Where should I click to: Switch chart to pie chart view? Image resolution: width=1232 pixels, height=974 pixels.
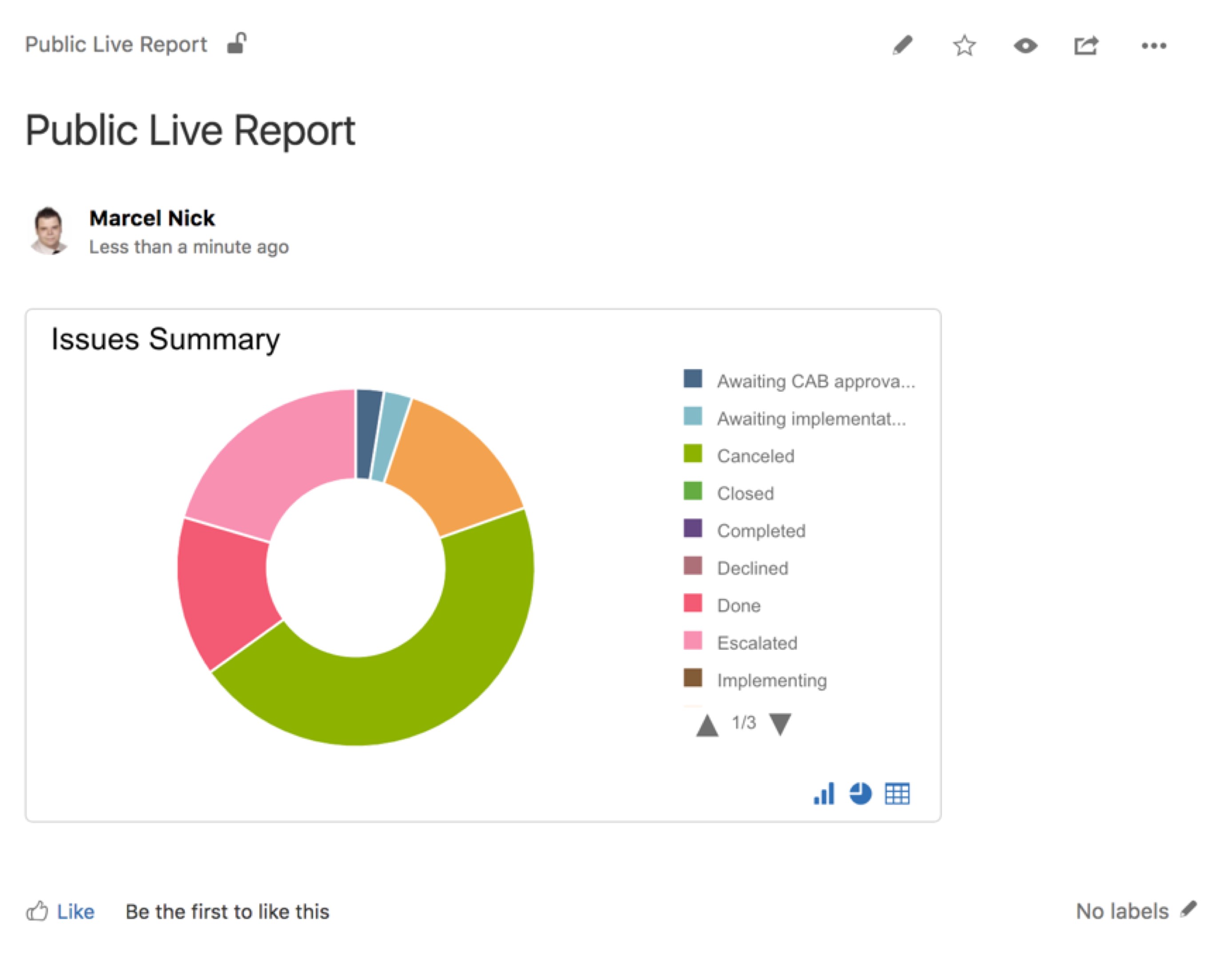click(x=860, y=793)
